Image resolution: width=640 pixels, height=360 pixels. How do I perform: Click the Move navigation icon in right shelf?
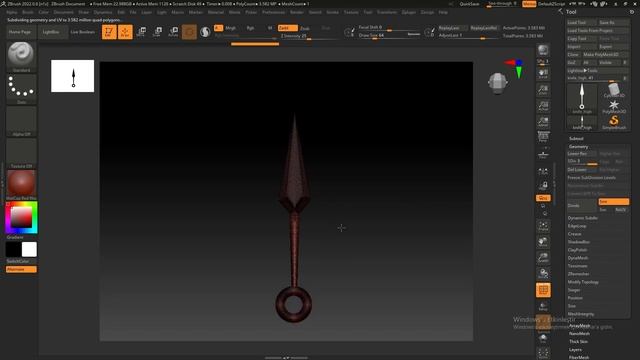click(x=543, y=242)
